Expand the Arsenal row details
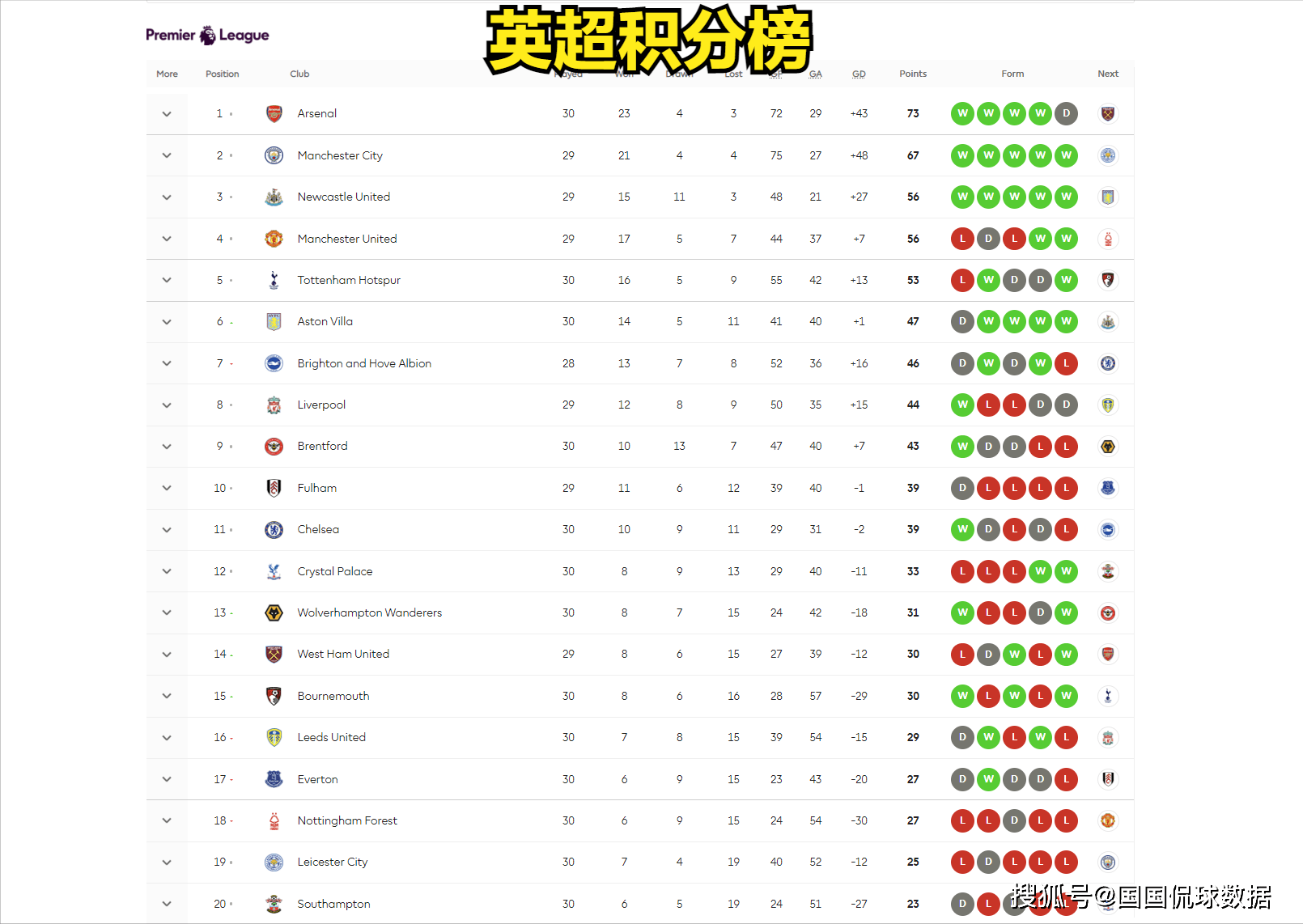Screen dimensions: 1303x924 tap(167, 114)
